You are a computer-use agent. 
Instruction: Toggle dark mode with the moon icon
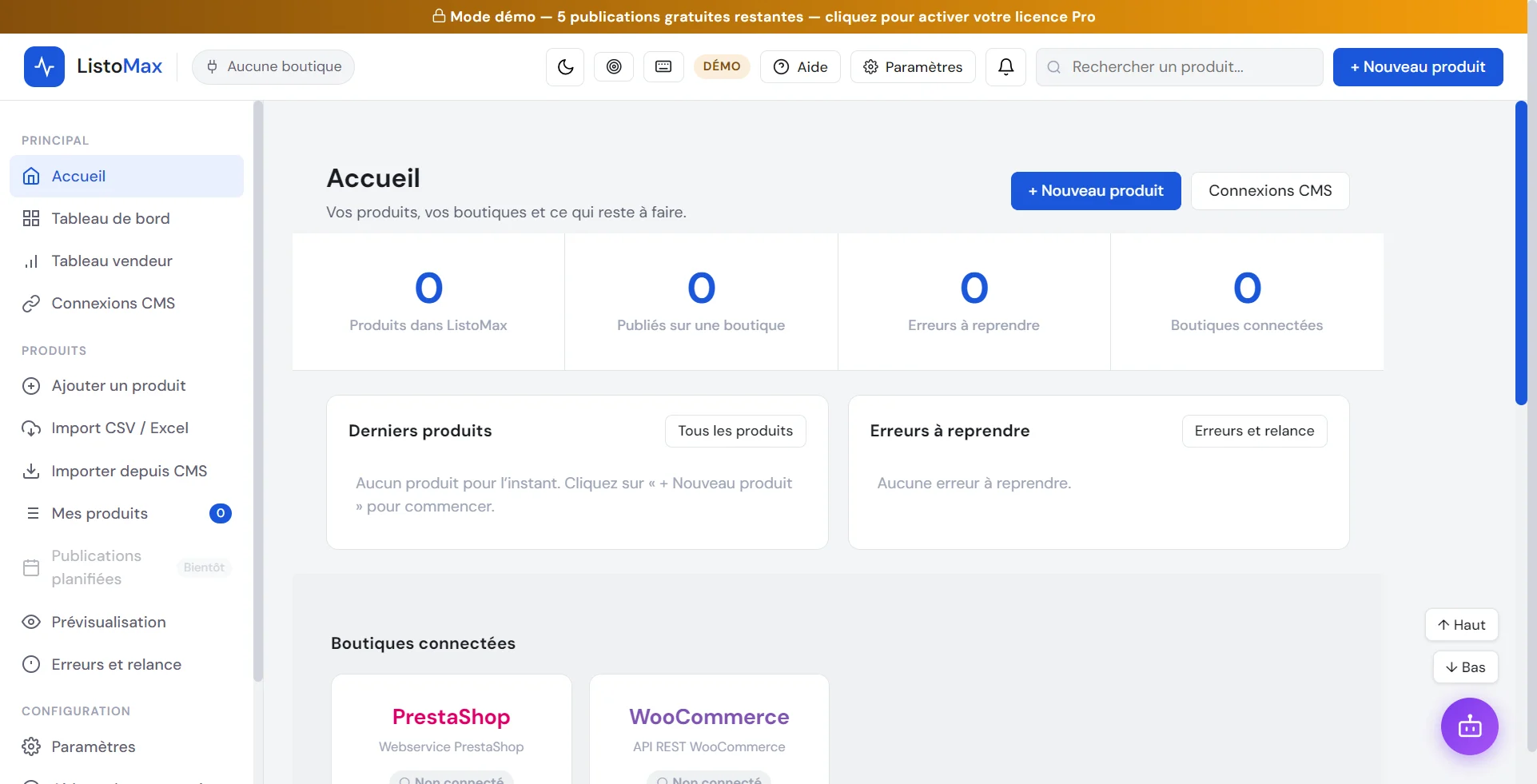565,67
